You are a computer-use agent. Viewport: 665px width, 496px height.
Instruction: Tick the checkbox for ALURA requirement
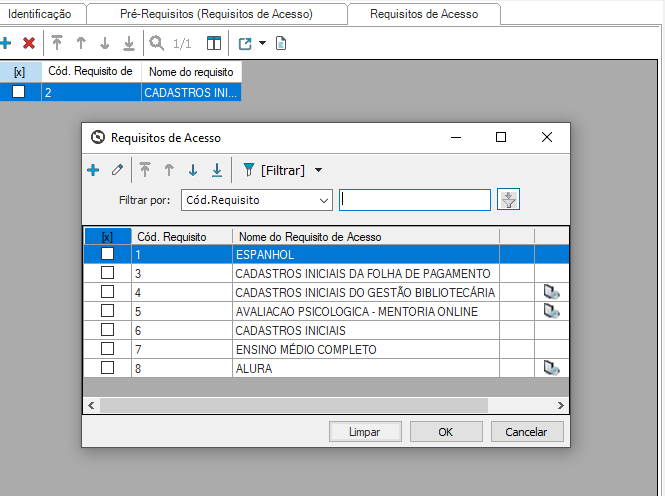tap(107, 368)
